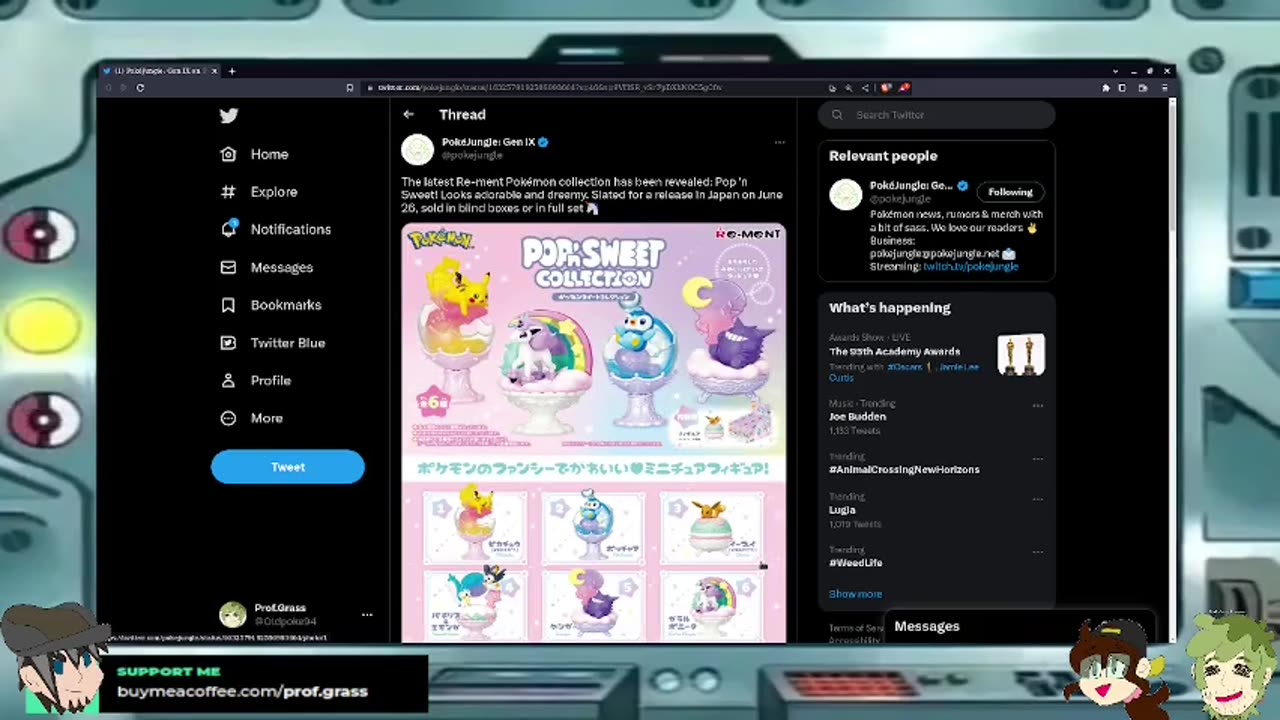Image resolution: width=1280 pixels, height=720 pixels.
Task: Open options for Lugia trend
Action: pos(1037,499)
